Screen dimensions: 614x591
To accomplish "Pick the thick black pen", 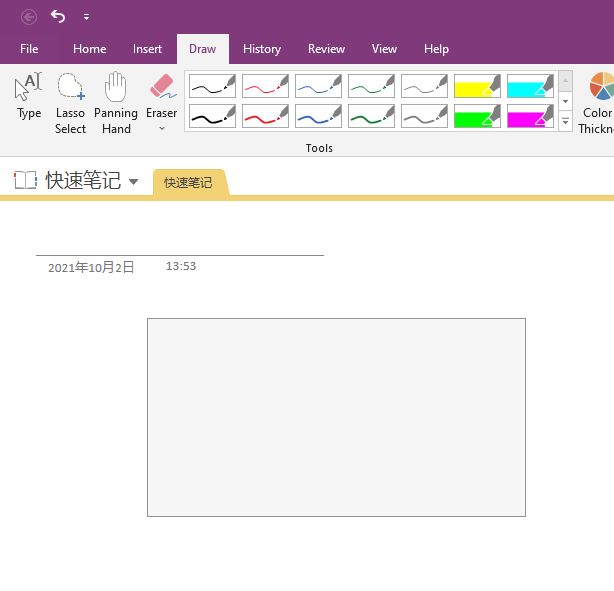I will coord(212,116).
